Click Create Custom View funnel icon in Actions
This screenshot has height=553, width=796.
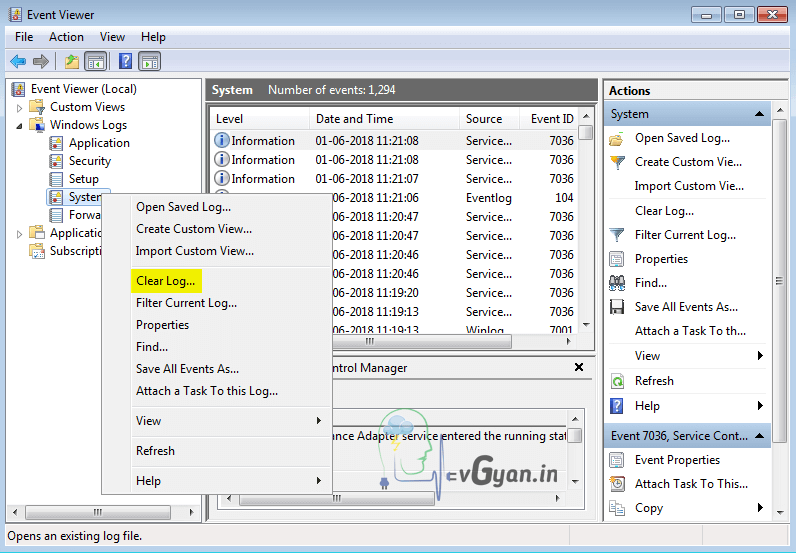pos(617,162)
